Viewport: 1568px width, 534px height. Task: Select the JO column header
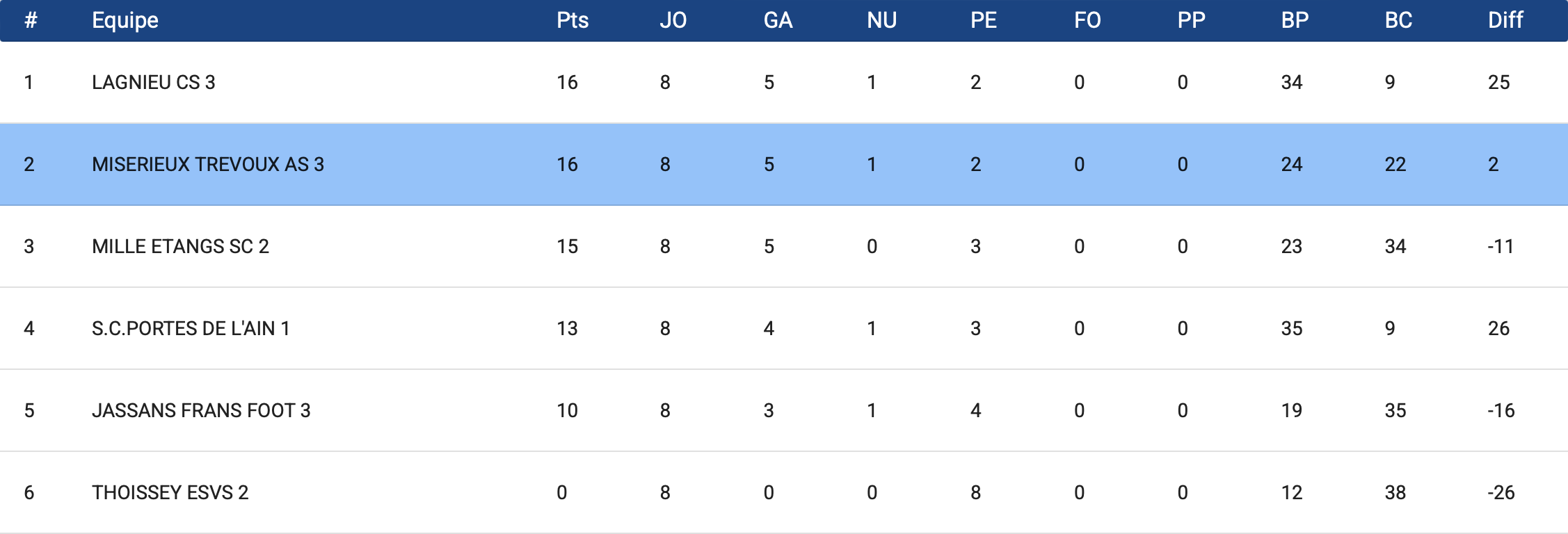[x=673, y=20]
